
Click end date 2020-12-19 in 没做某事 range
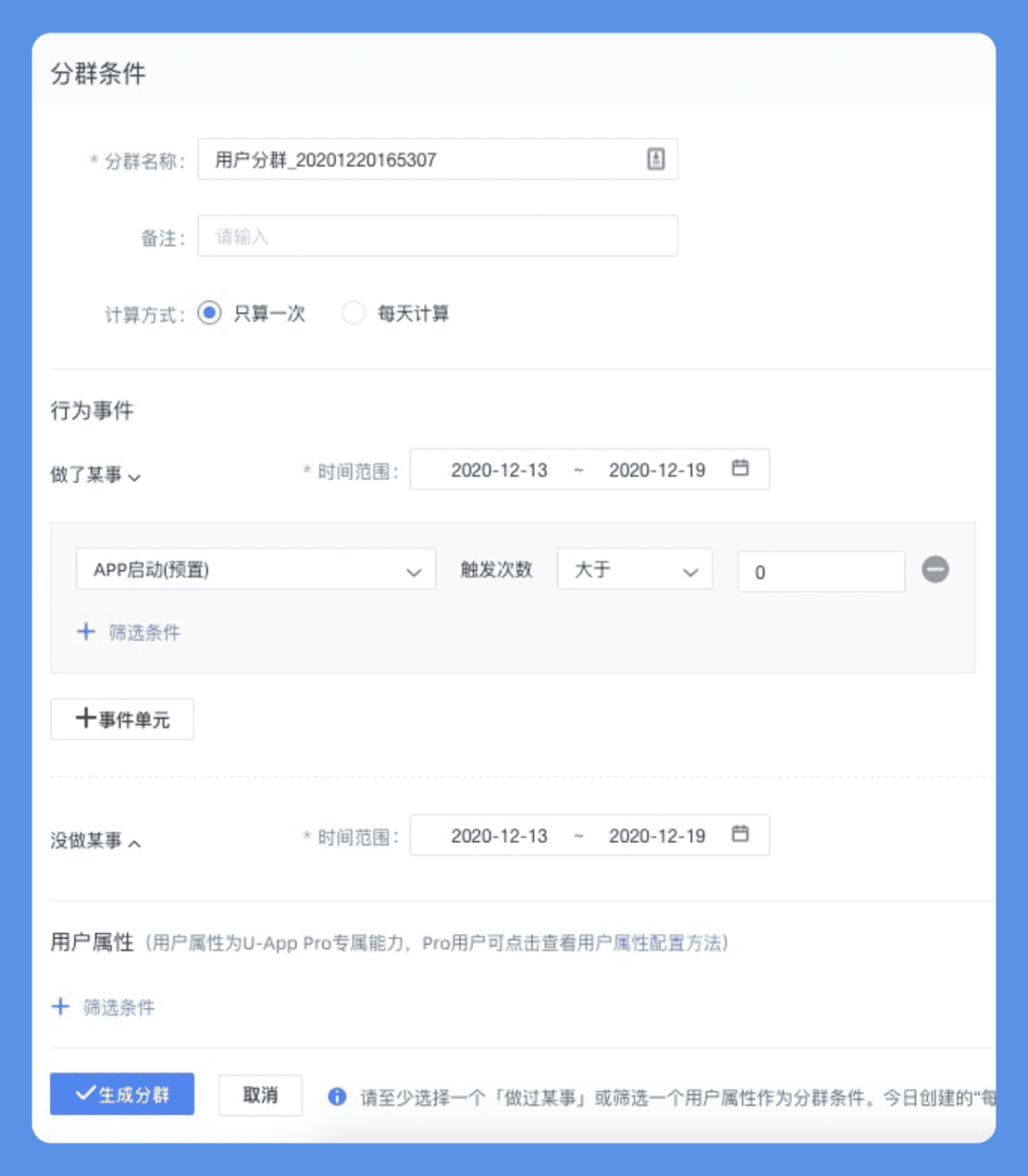(657, 836)
